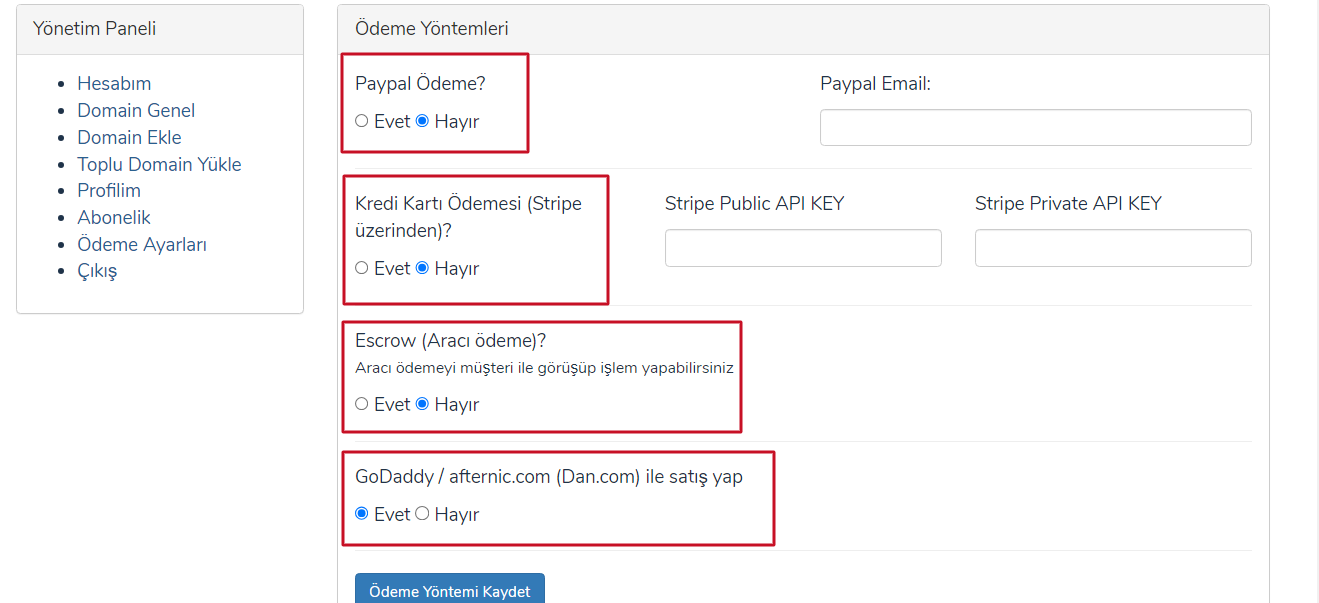Open Toplu Domain Yükle page
Viewport: 1319px width, 603px height.
point(159,165)
